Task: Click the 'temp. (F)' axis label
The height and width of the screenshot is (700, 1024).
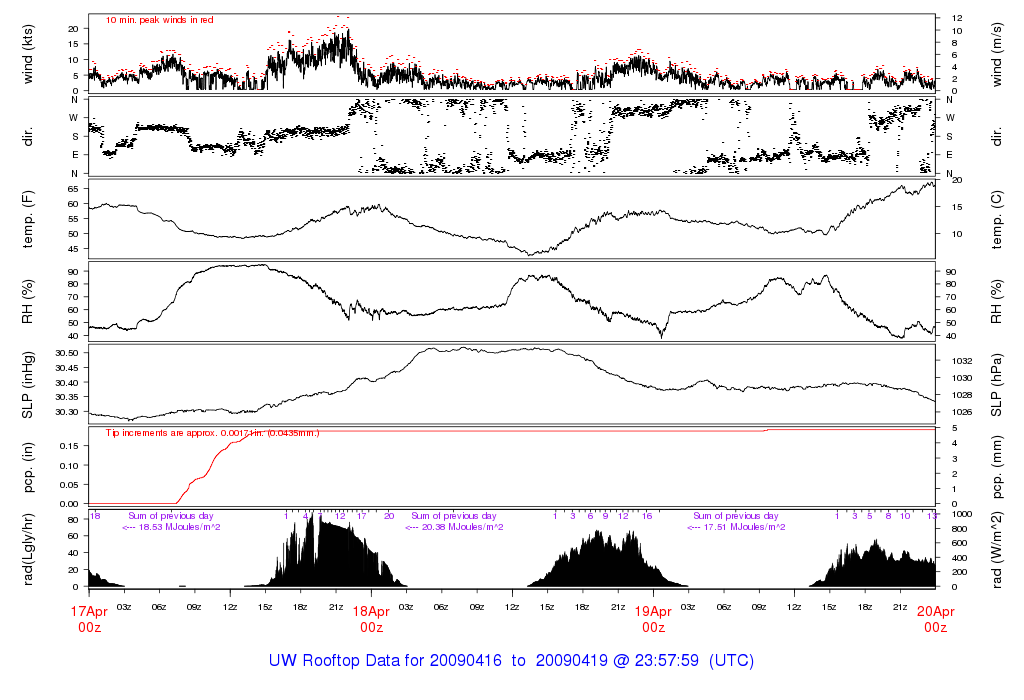Action: click(27, 219)
